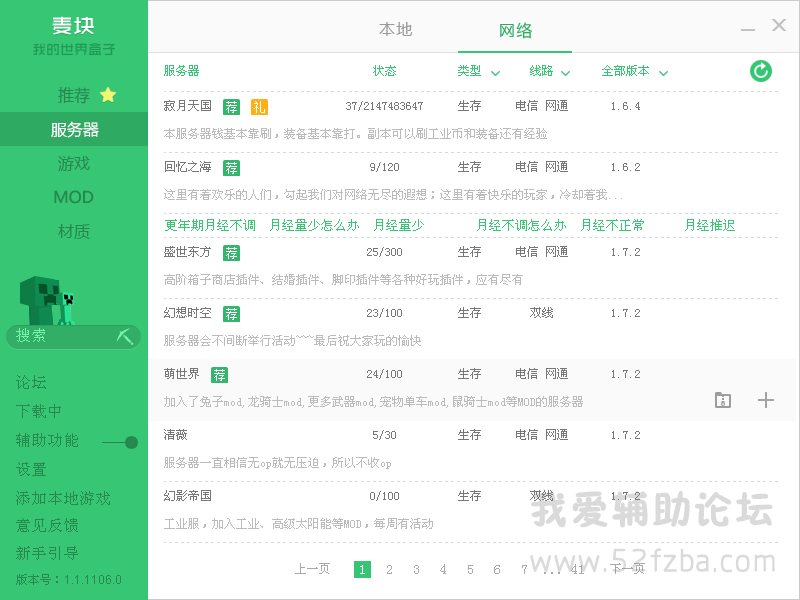Select the 清薇 server name

[x=176, y=435]
